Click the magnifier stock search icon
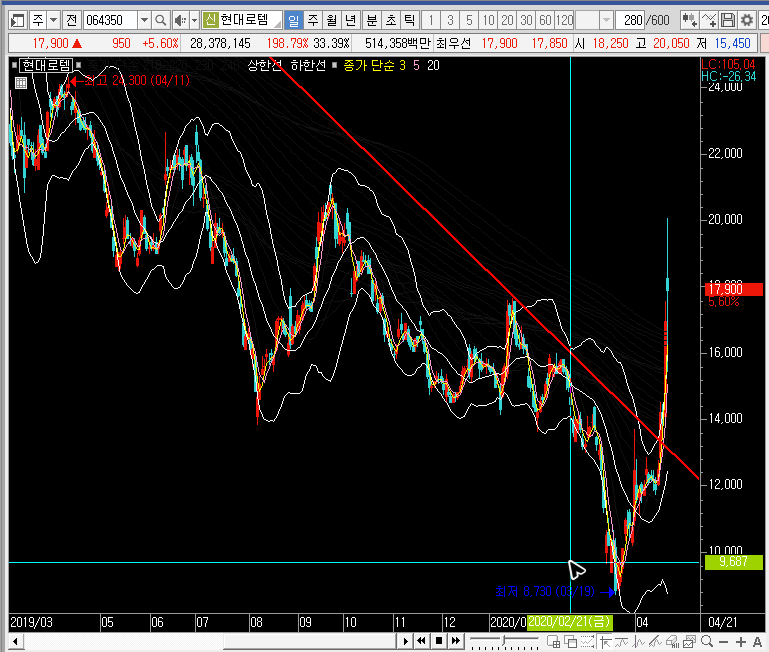 pos(160,21)
